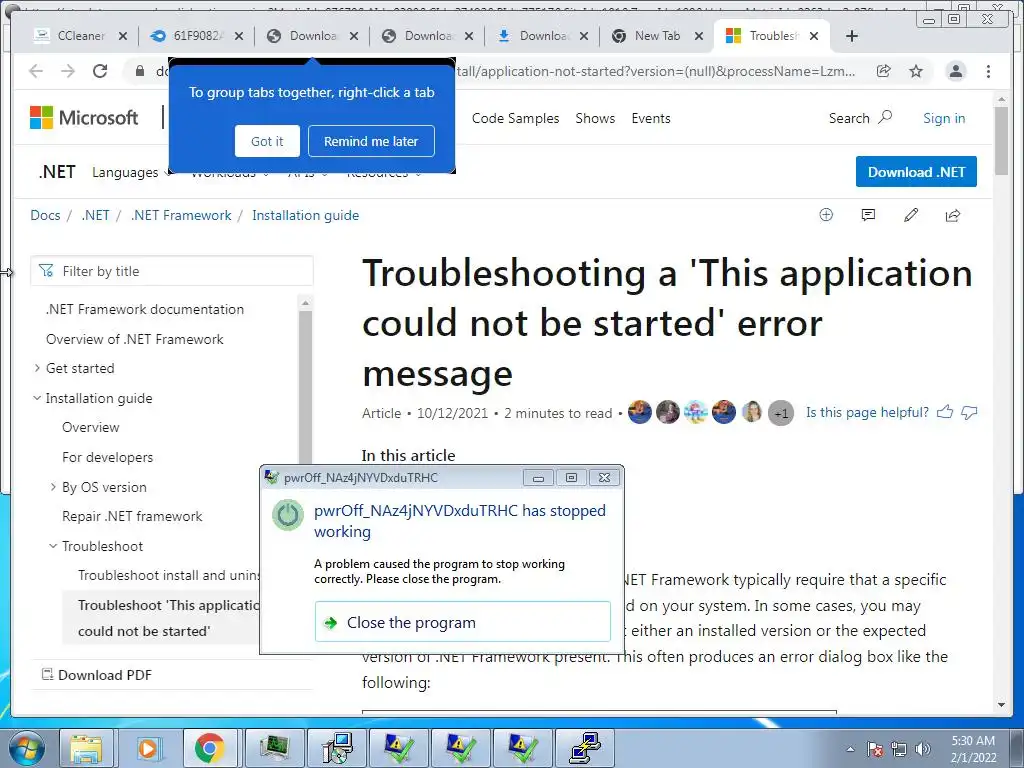This screenshot has height=768, width=1024.
Task: Click the Remind me later button
Action: (x=371, y=141)
